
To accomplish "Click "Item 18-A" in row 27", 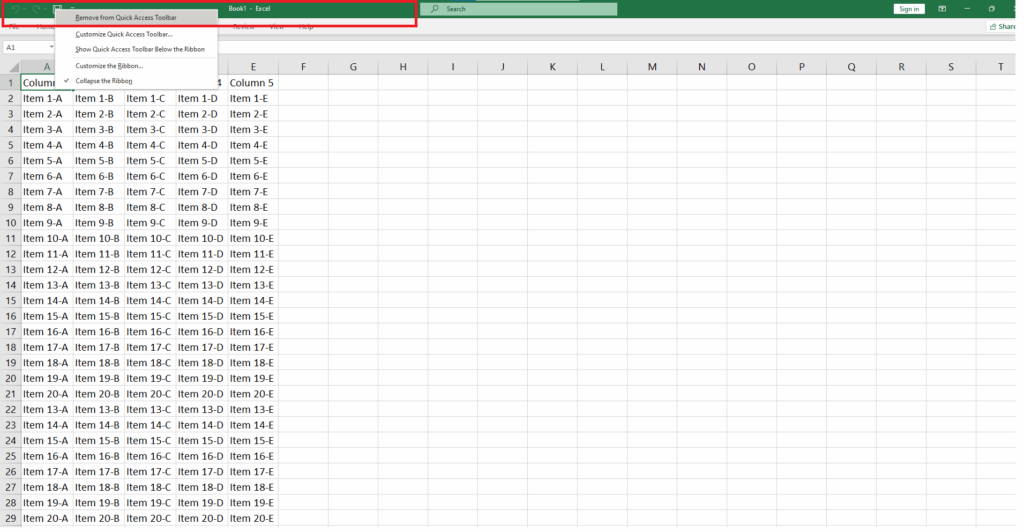I will point(46,488).
